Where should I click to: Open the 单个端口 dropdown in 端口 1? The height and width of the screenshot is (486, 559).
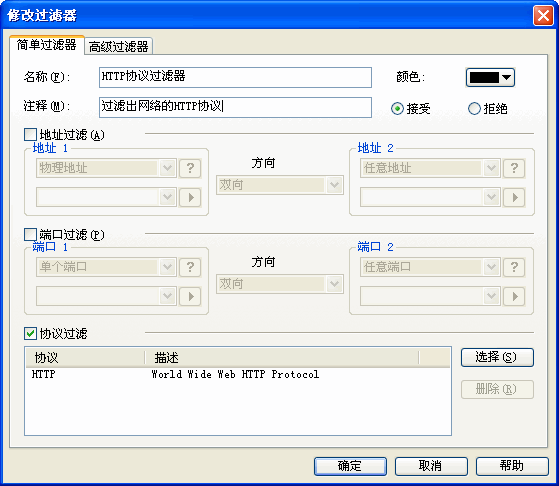[x=106, y=267]
